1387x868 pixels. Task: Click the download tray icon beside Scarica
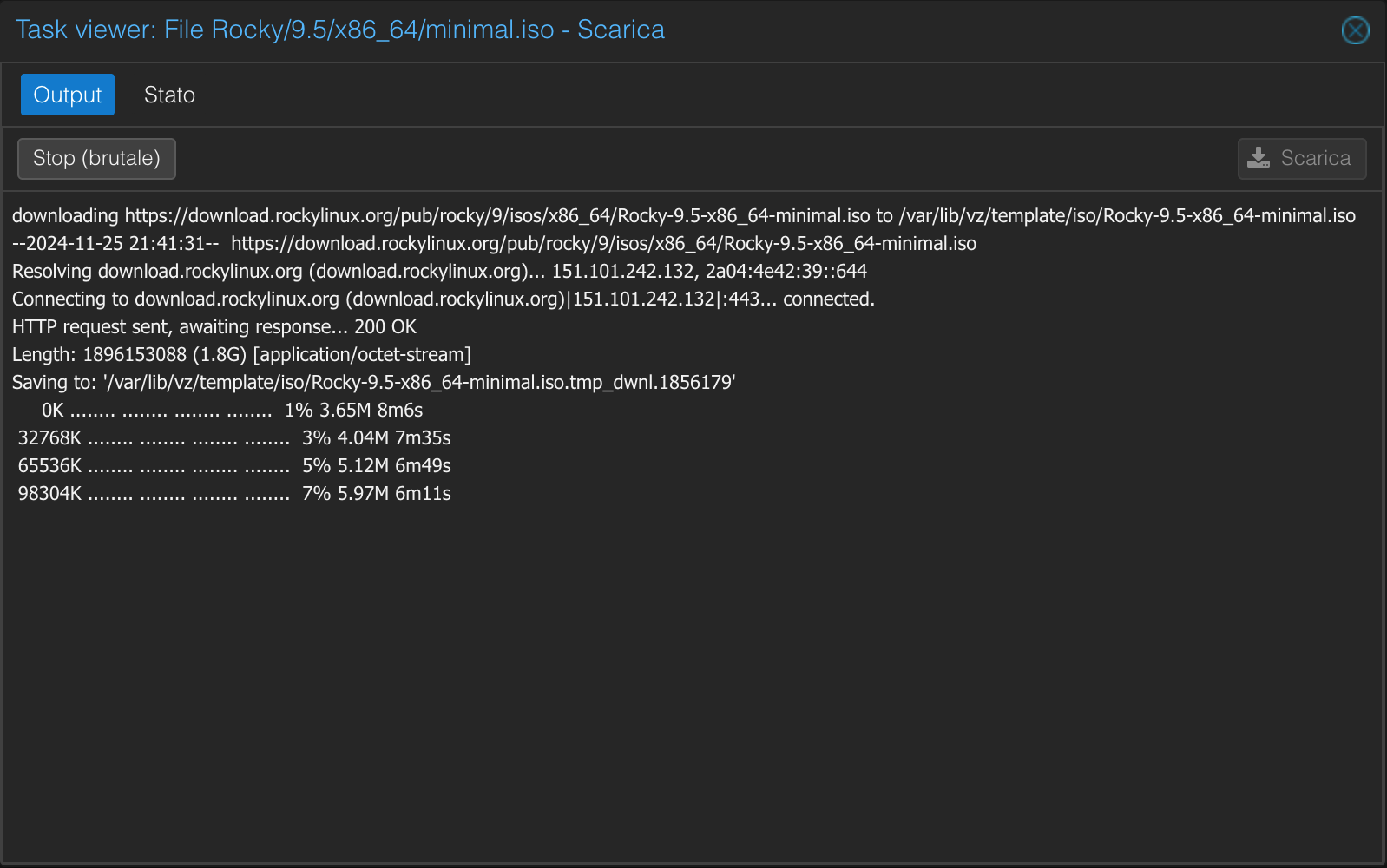tap(1259, 158)
